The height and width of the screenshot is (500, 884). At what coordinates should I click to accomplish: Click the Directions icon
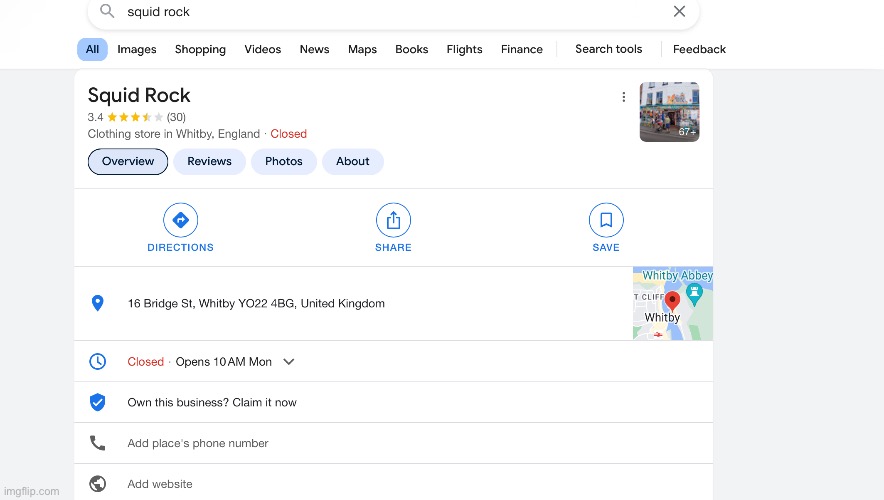(x=180, y=220)
